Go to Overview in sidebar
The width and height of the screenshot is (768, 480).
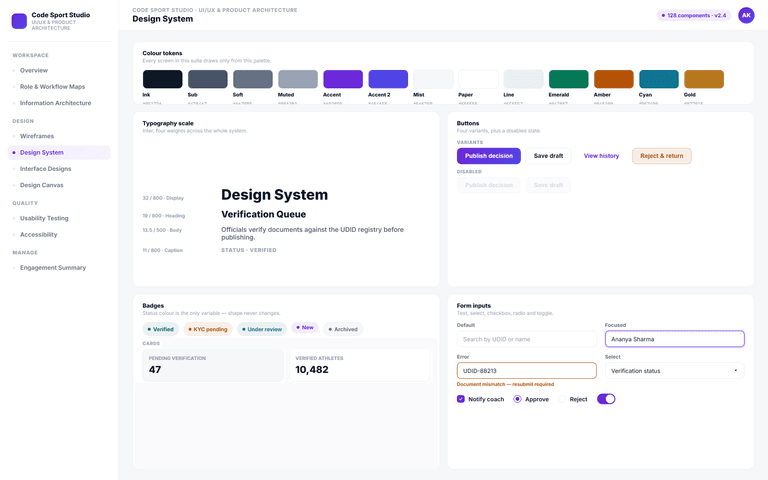pyautogui.click(x=34, y=71)
